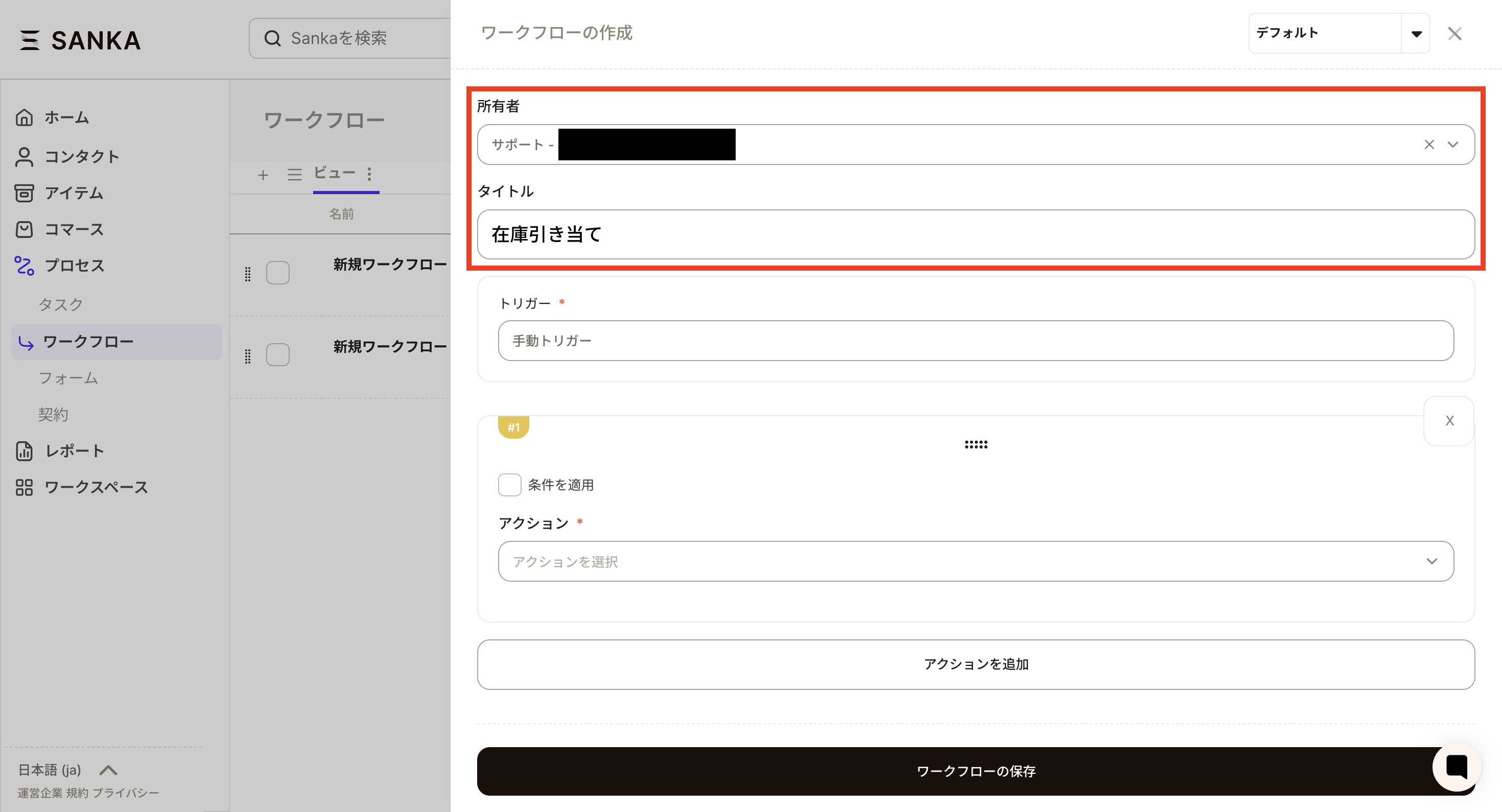Open Contacts via the person icon
The width and height of the screenshot is (1502, 812).
tap(24, 156)
